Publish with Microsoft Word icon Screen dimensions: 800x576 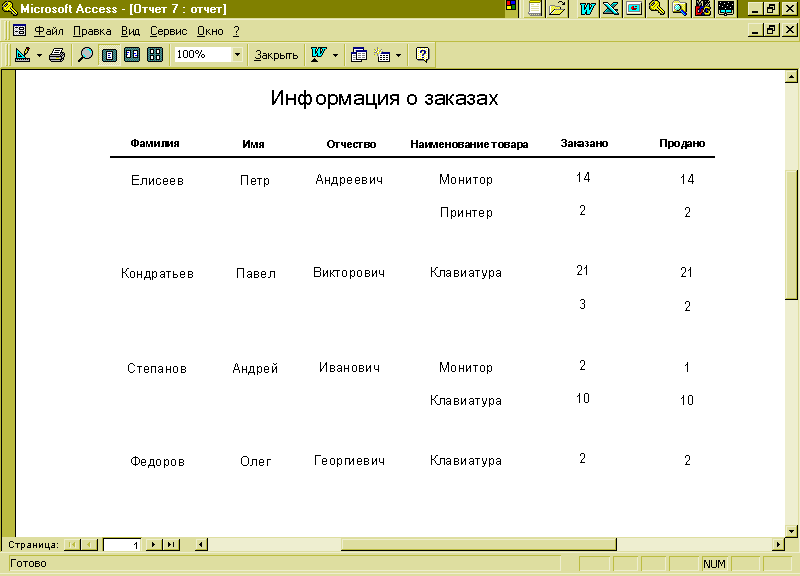point(319,55)
